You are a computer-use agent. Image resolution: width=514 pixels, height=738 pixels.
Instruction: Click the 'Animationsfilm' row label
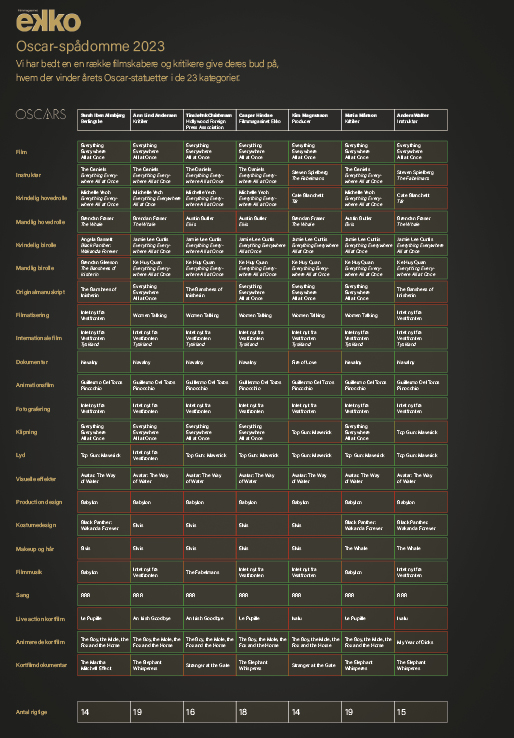coord(35,385)
